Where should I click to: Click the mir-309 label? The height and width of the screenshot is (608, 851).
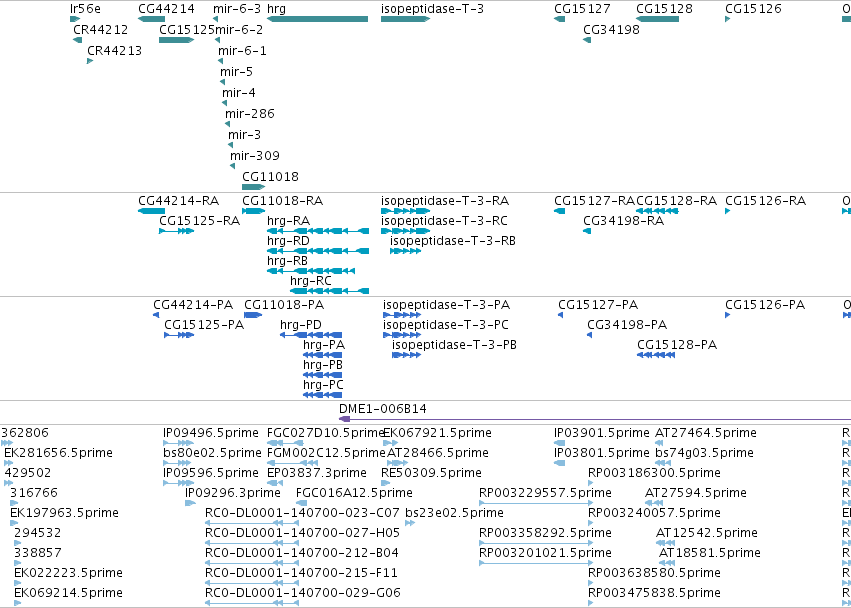255,155
